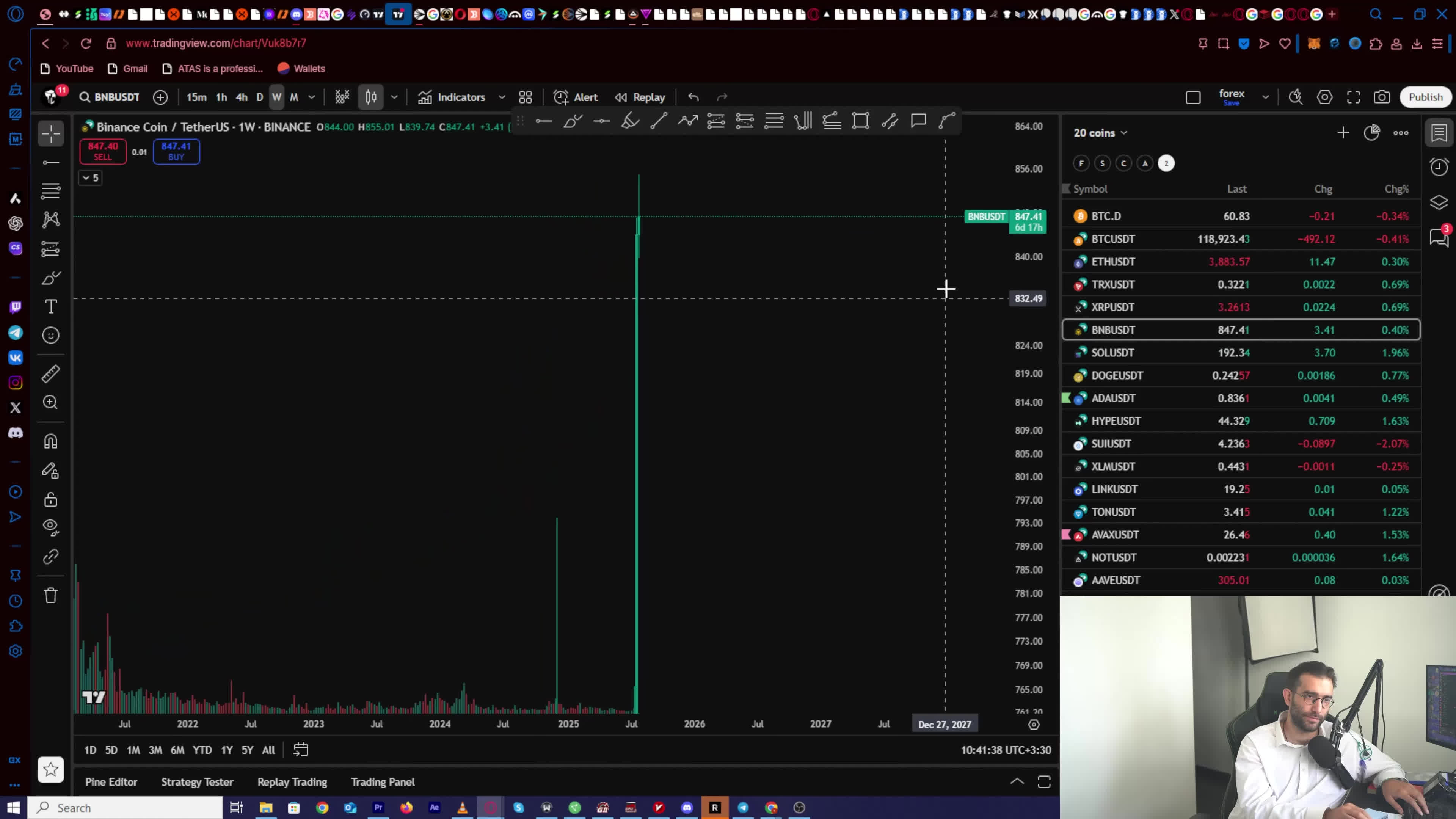The image size is (1456, 819).
Task: Toggle hide all drawings eye icon
Action: click(51, 527)
